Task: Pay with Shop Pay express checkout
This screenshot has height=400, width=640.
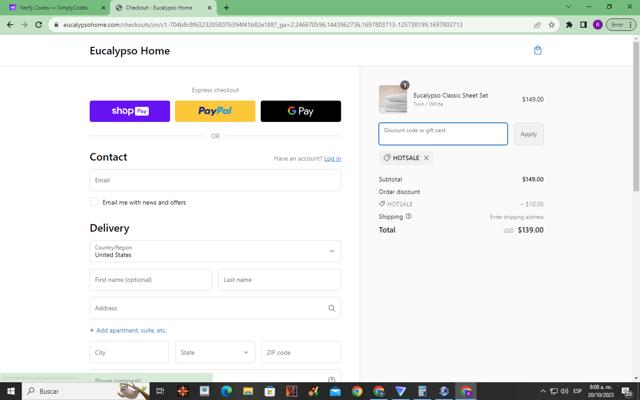Action: (130, 111)
